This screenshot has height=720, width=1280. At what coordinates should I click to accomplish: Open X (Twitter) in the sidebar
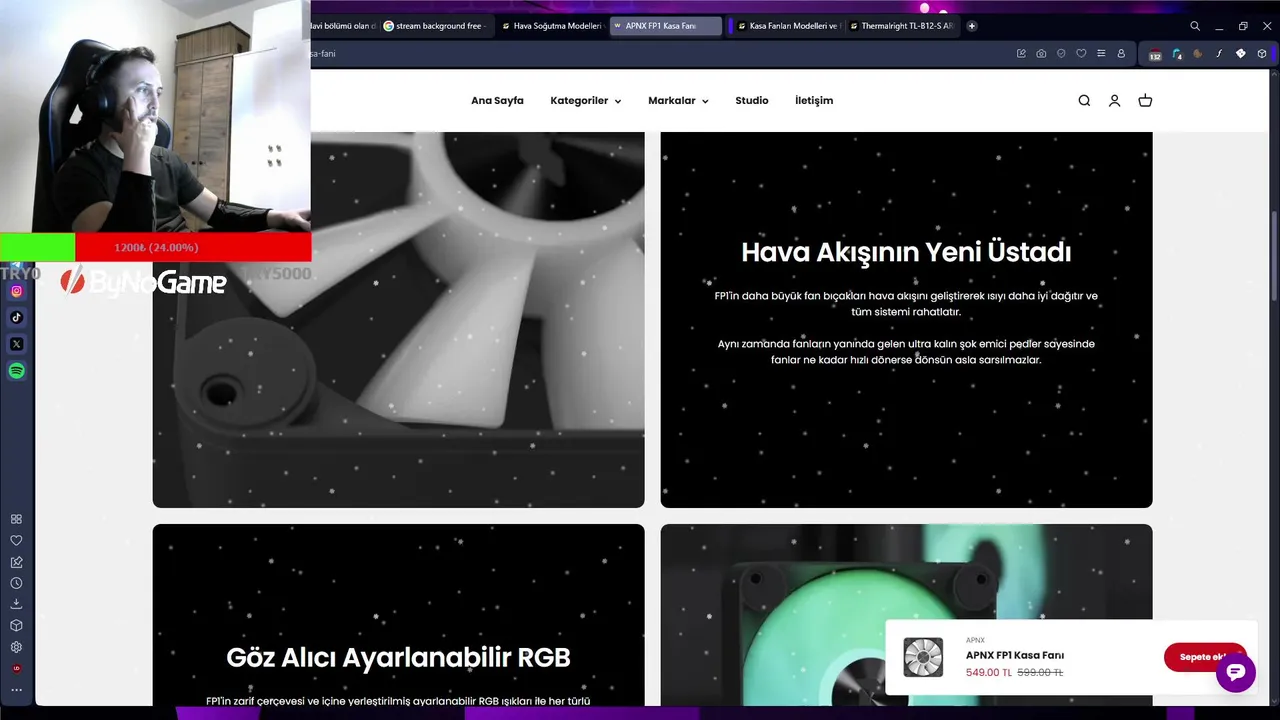(16, 344)
